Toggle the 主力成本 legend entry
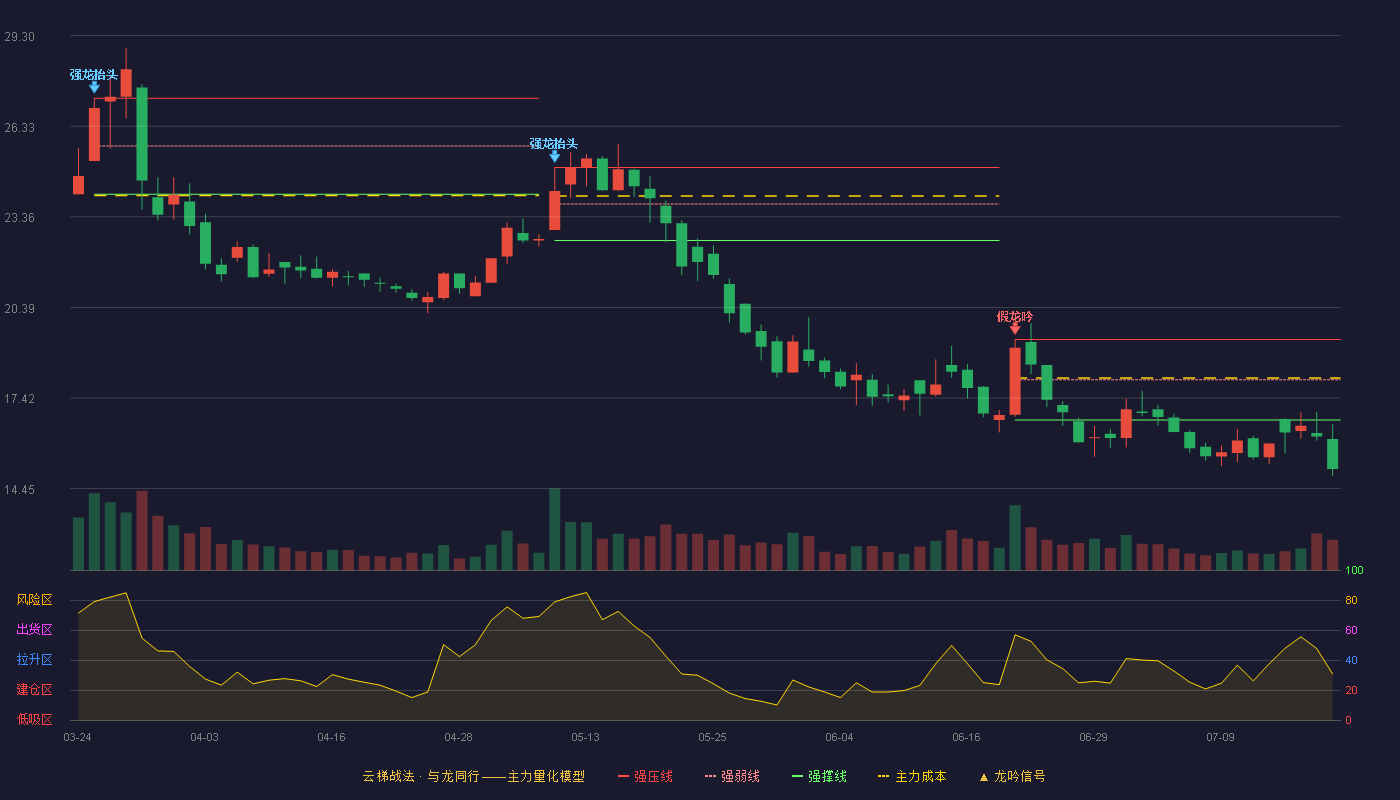Screen dimensions: 1400x800 [920, 777]
